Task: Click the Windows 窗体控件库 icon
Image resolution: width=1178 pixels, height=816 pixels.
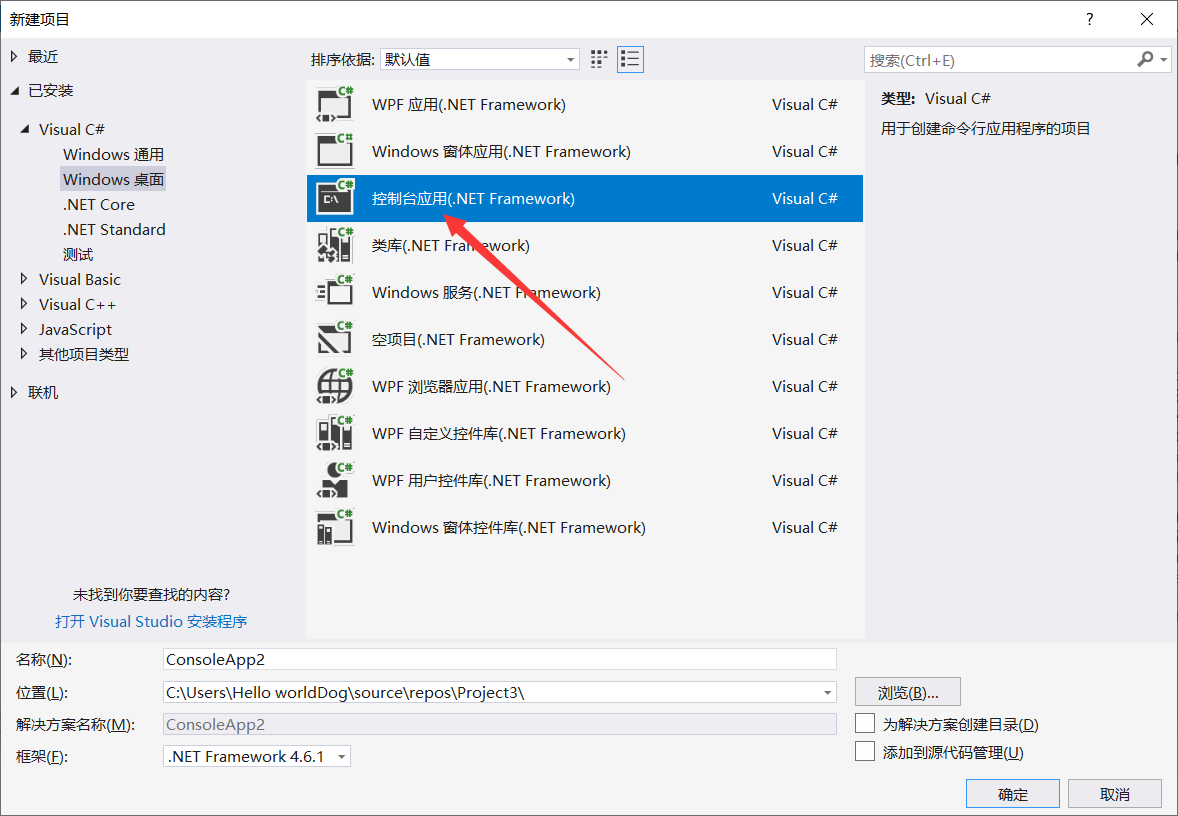Action: [334, 527]
